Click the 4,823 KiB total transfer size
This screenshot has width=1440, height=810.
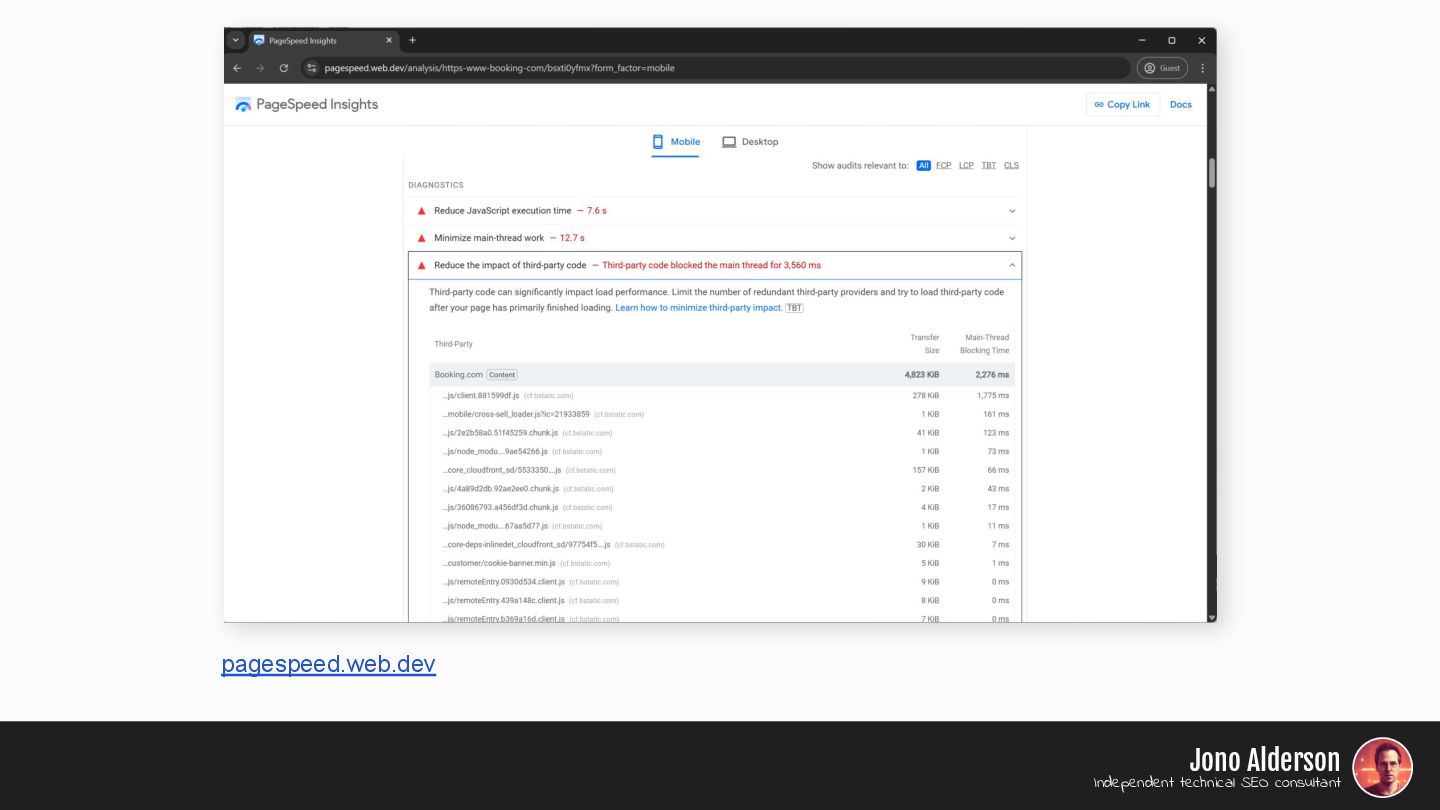tap(922, 375)
